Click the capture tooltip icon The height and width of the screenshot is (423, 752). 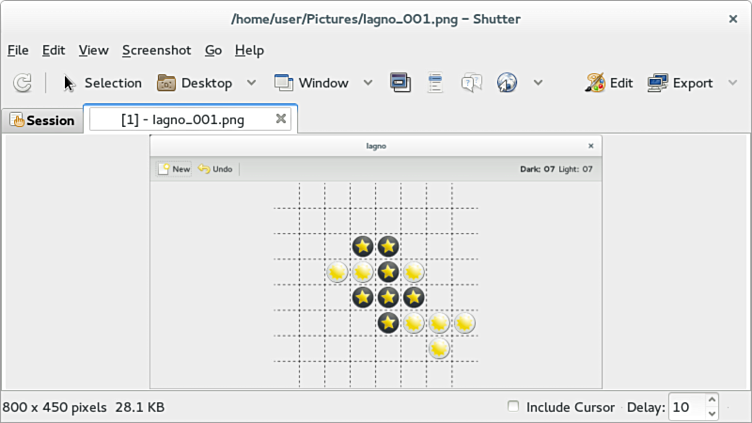coord(471,83)
